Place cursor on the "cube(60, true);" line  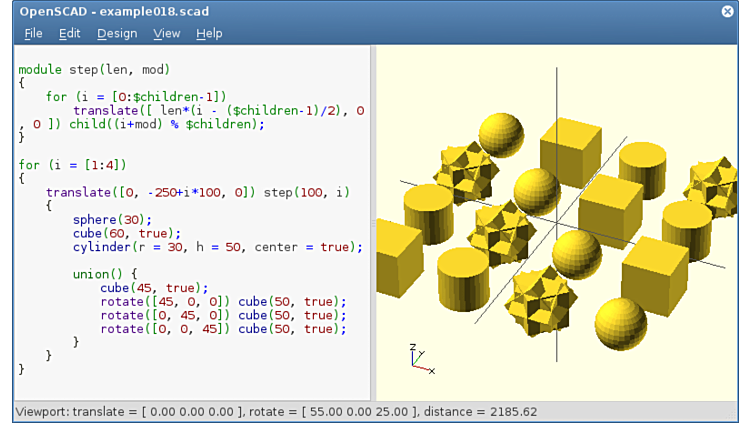124,233
